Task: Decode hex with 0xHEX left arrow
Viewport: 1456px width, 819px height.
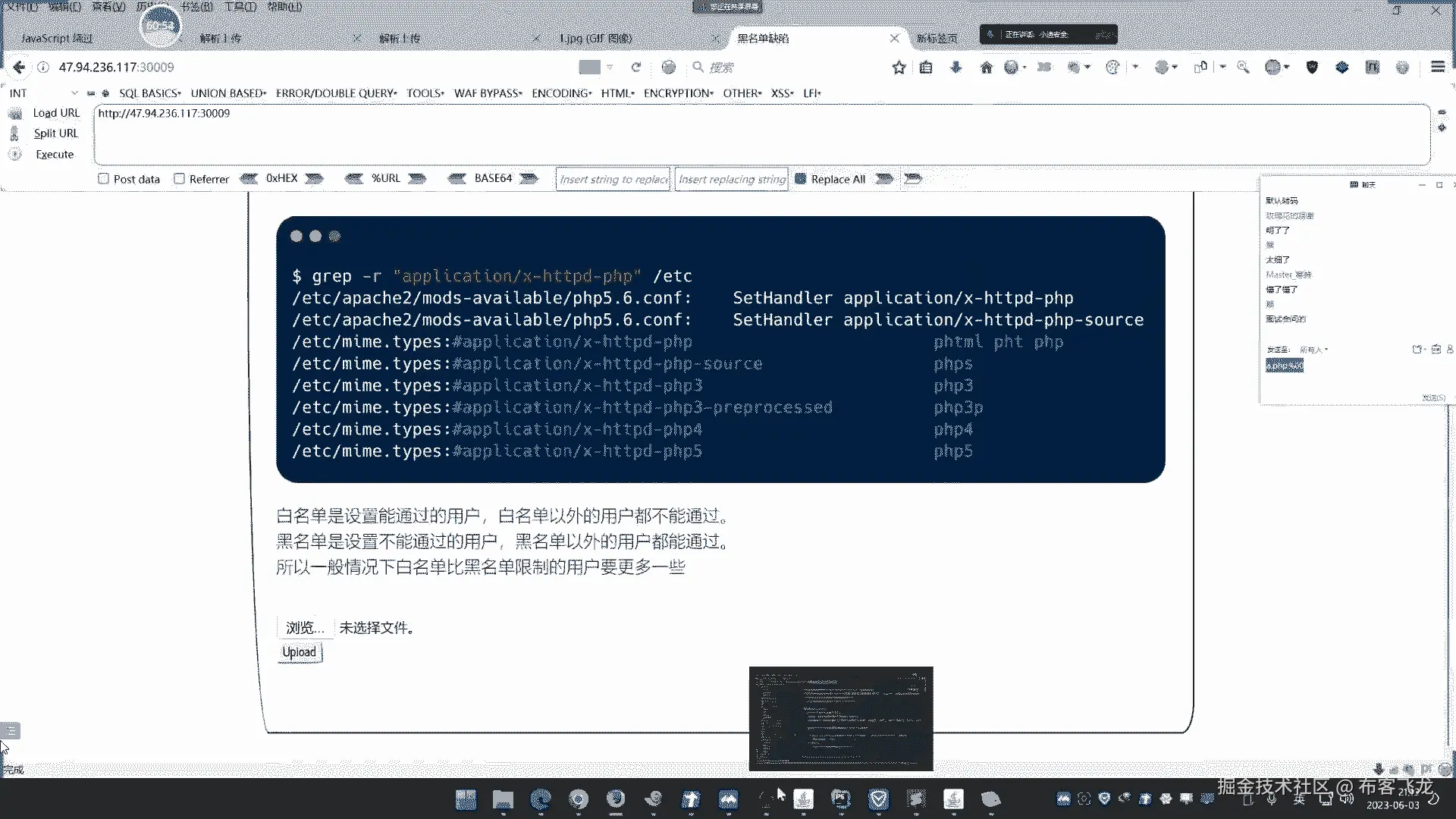Action: point(249,179)
